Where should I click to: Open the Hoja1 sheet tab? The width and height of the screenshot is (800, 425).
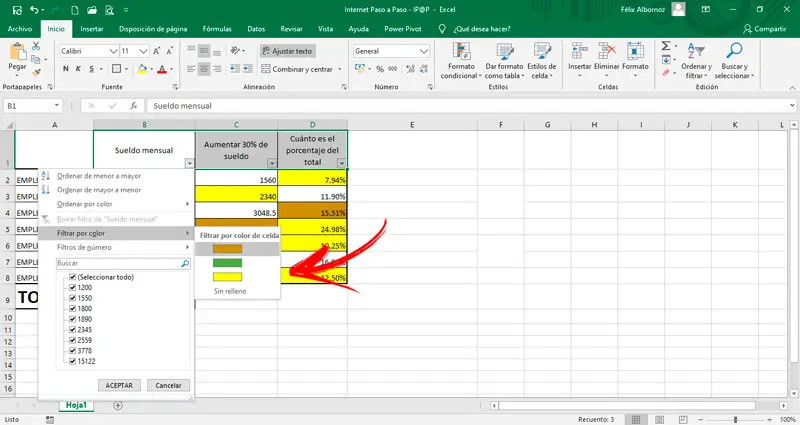76,405
